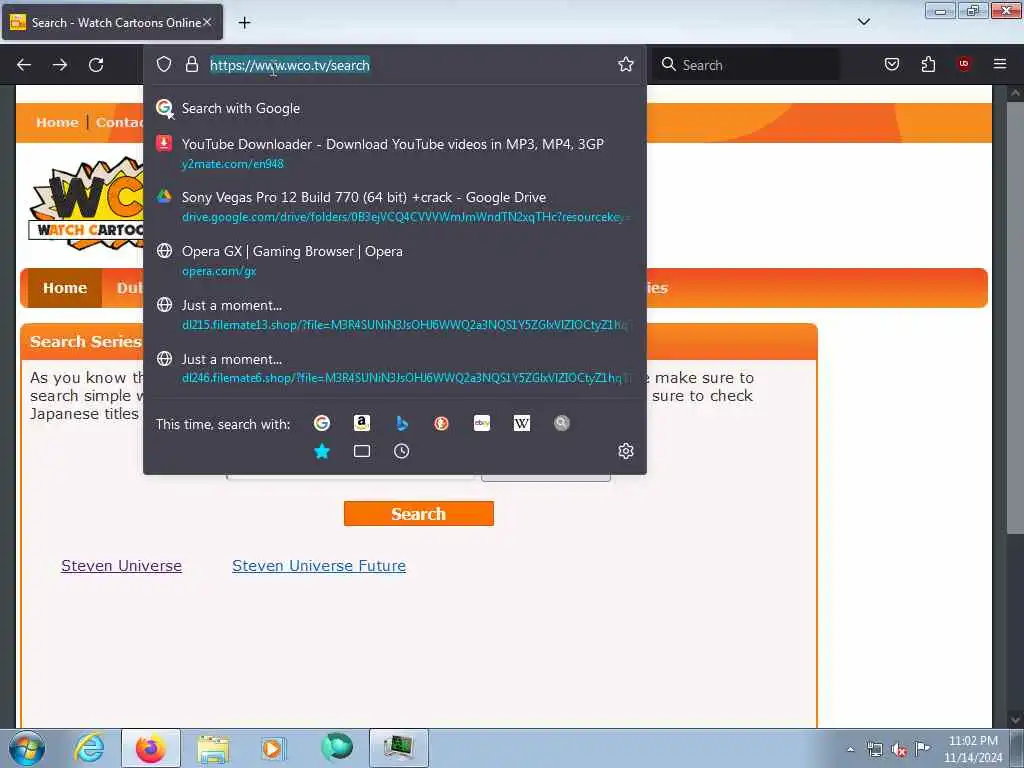The width and height of the screenshot is (1024, 768).
Task: Open the Opera GX Gaming Browser suggestion
Action: (x=394, y=261)
